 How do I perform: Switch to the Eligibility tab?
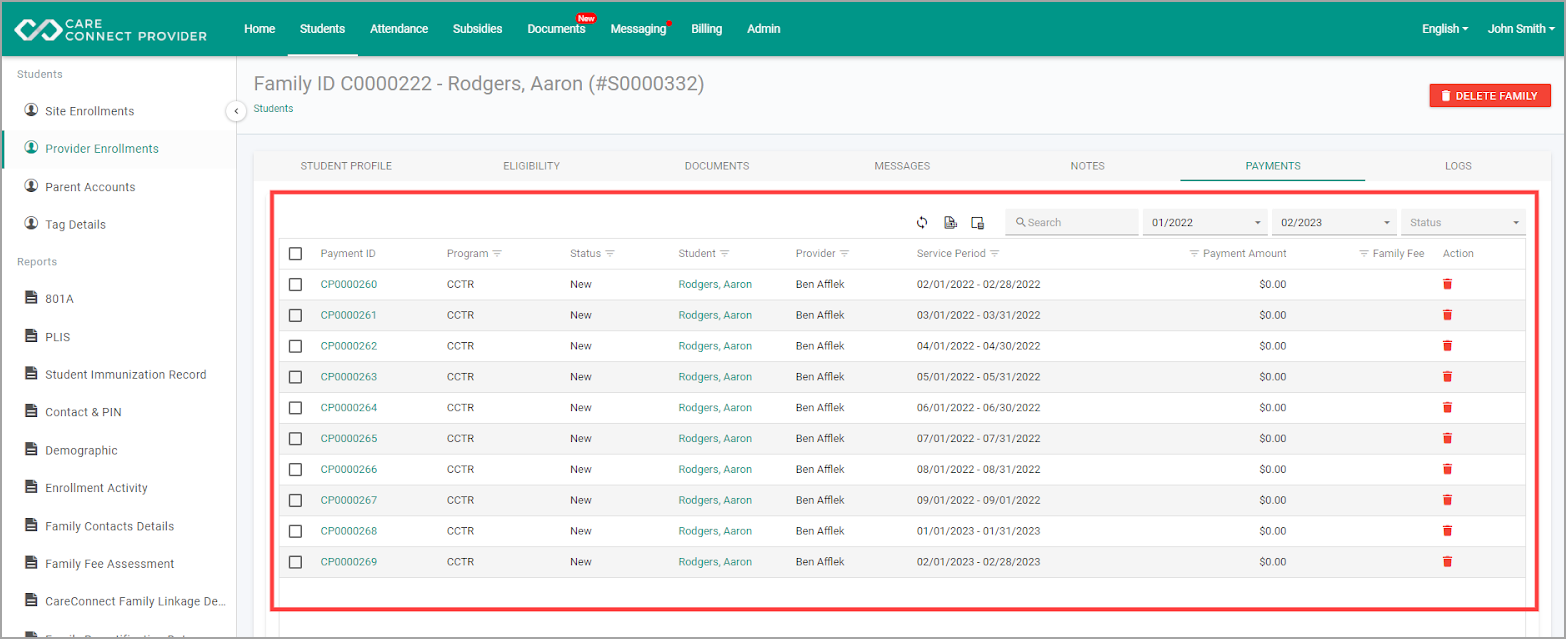[531, 166]
